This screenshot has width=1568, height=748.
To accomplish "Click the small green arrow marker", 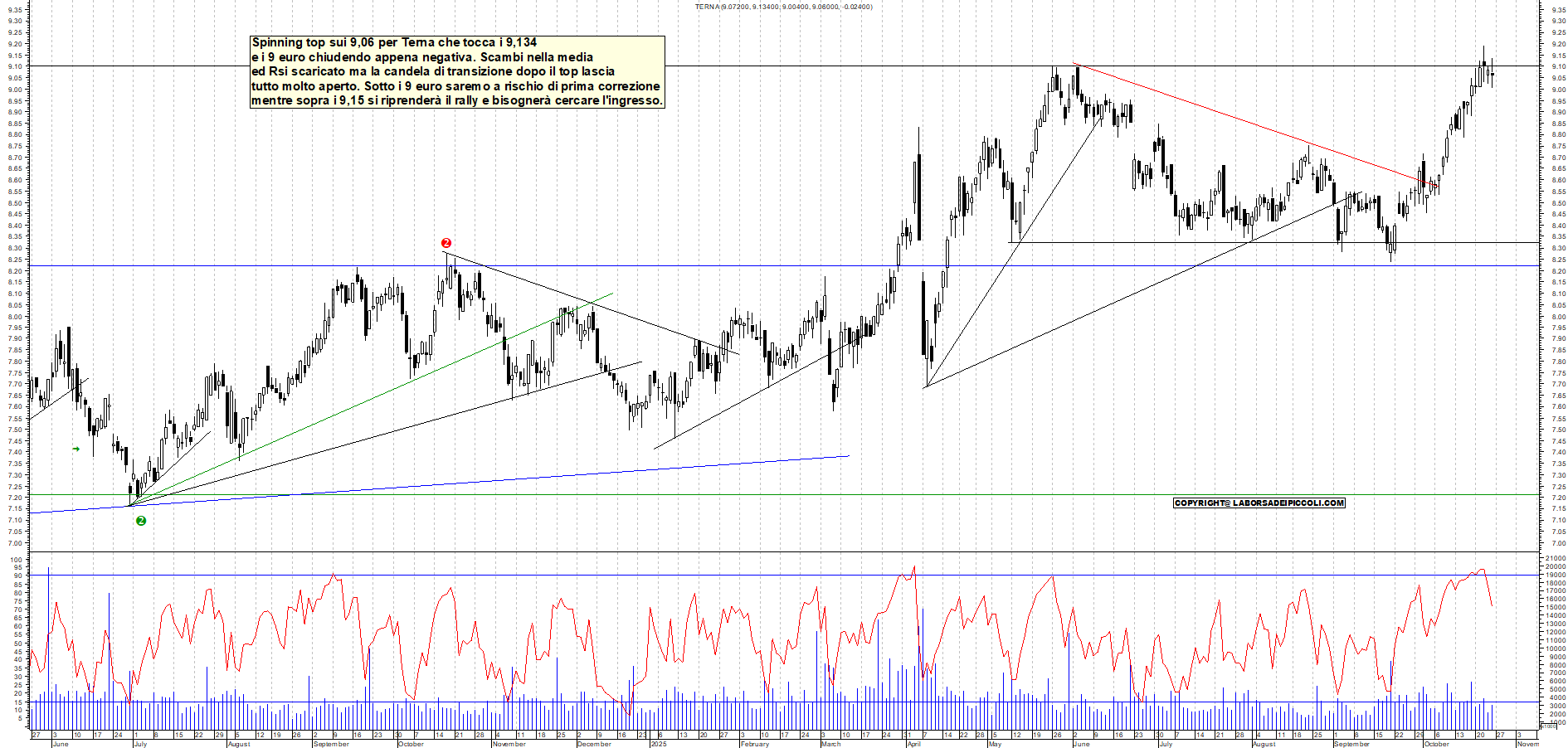I will [76, 449].
